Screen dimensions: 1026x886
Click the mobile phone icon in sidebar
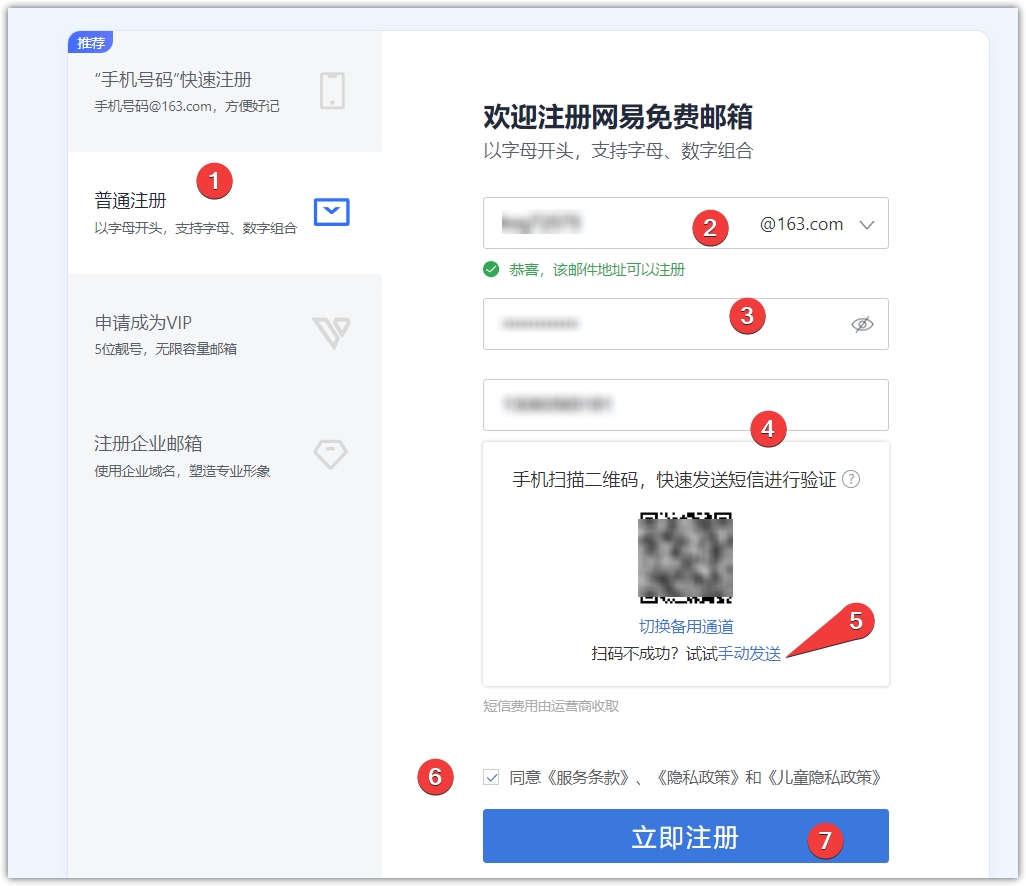click(332, 90)
